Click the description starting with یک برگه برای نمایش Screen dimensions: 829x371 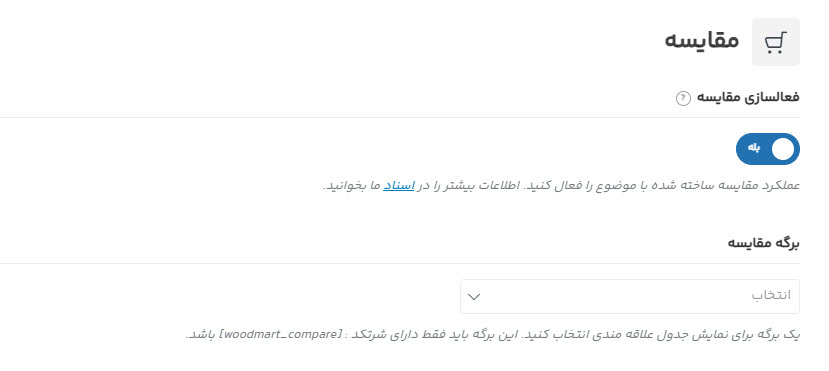pyautogui.click(x=493, y=335)
